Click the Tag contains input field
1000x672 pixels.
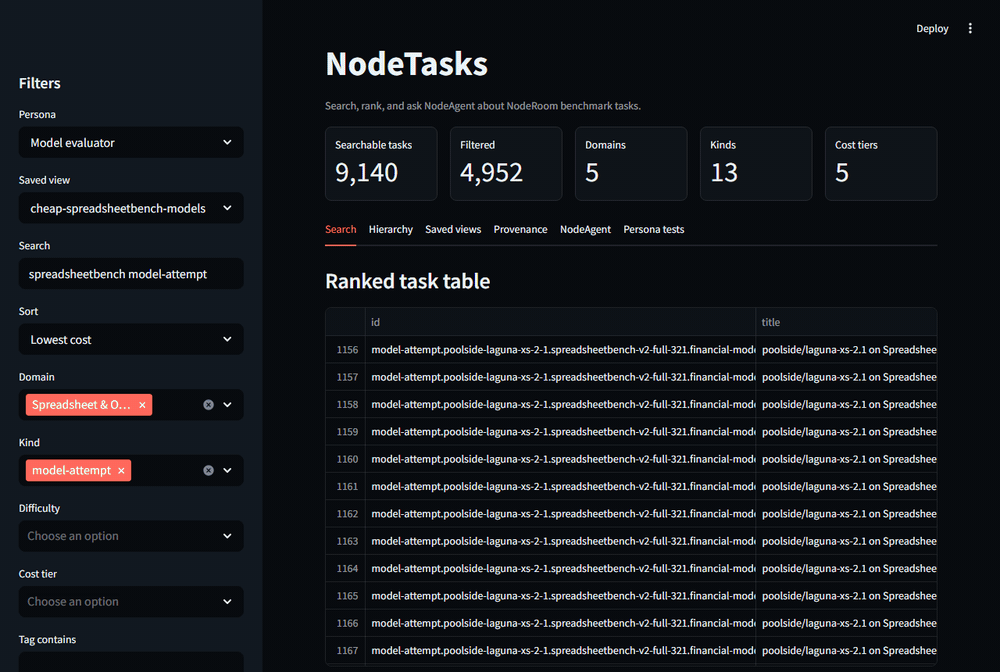(x=131, y=662)
